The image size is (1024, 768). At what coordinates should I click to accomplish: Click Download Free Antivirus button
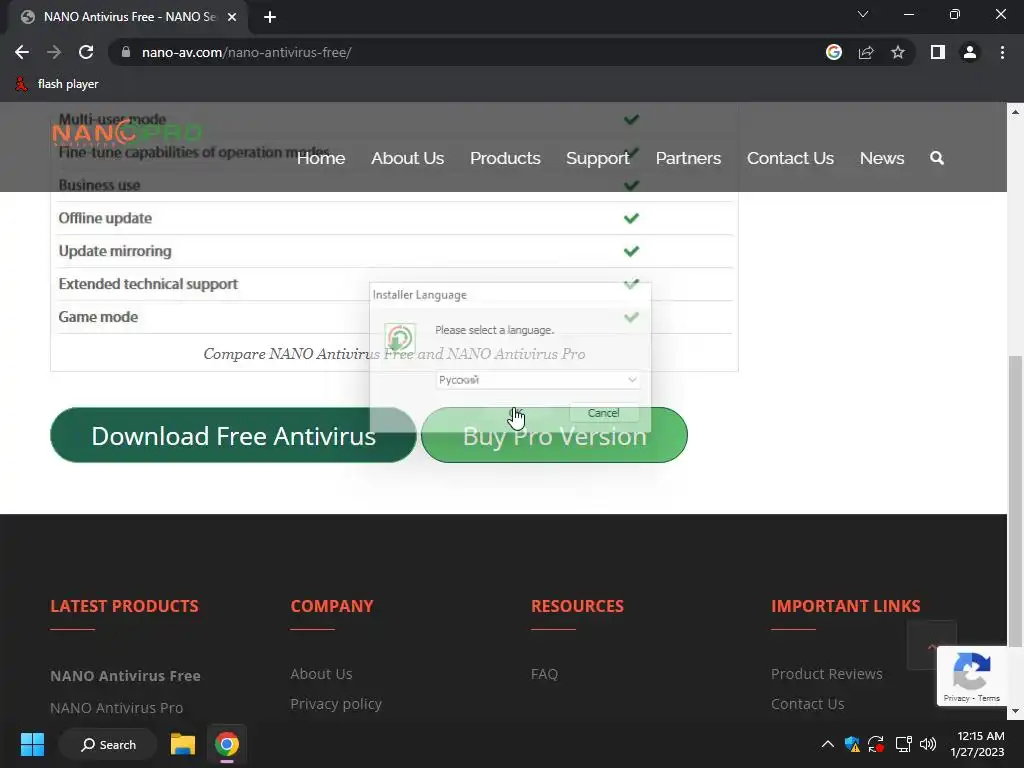233,436
